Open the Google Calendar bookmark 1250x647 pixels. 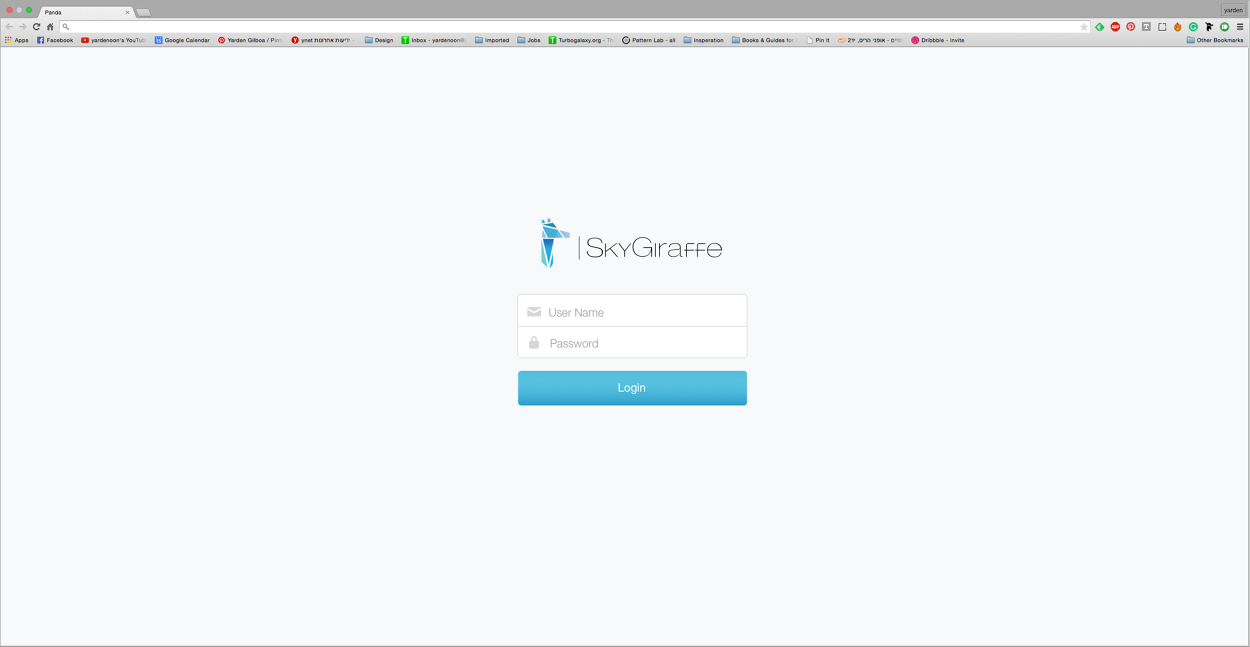click(184, 40)
